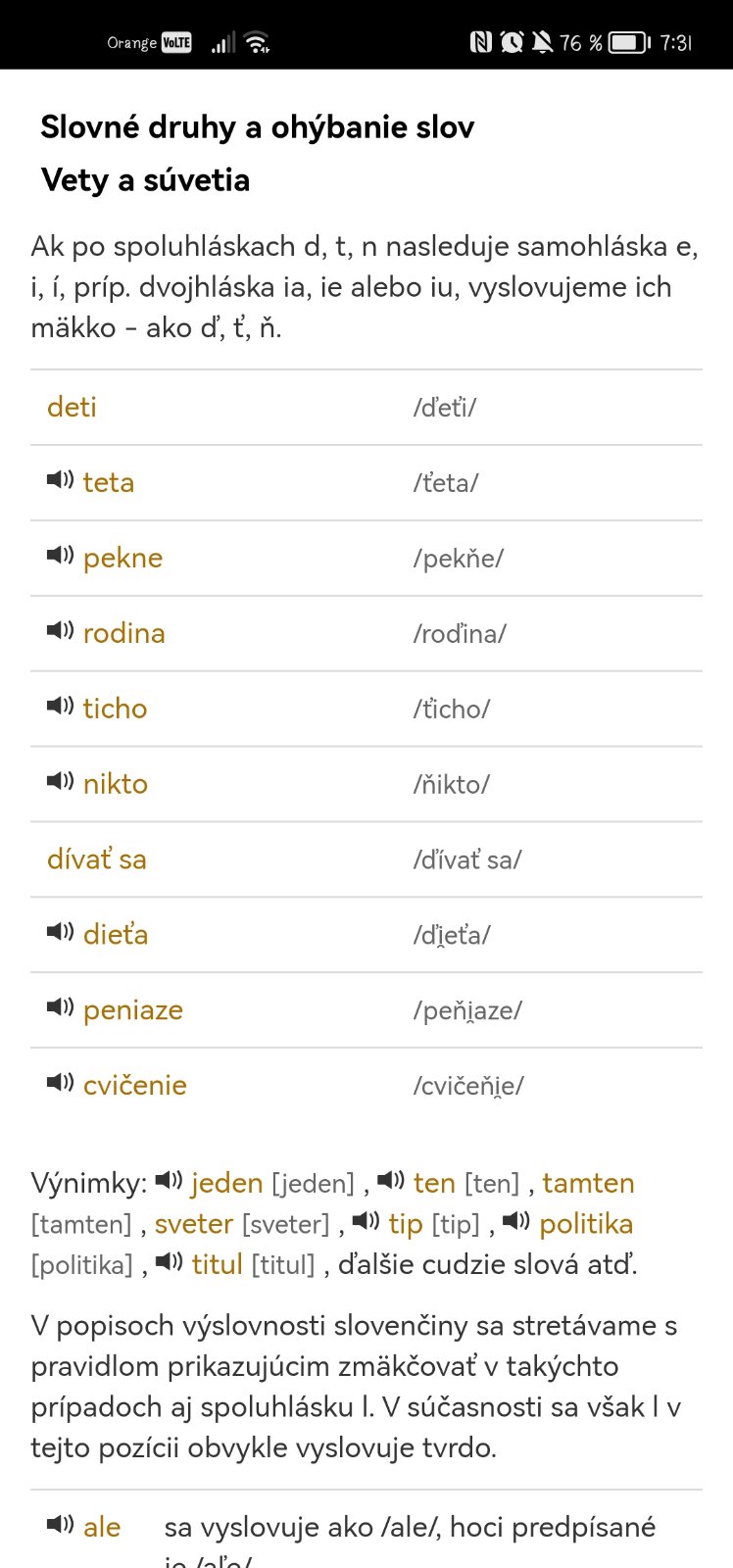Tap the battery indicator in status bar
The width and height of the screenshot is (733, 1568).
pyautogui.click(x=629, y=42)
